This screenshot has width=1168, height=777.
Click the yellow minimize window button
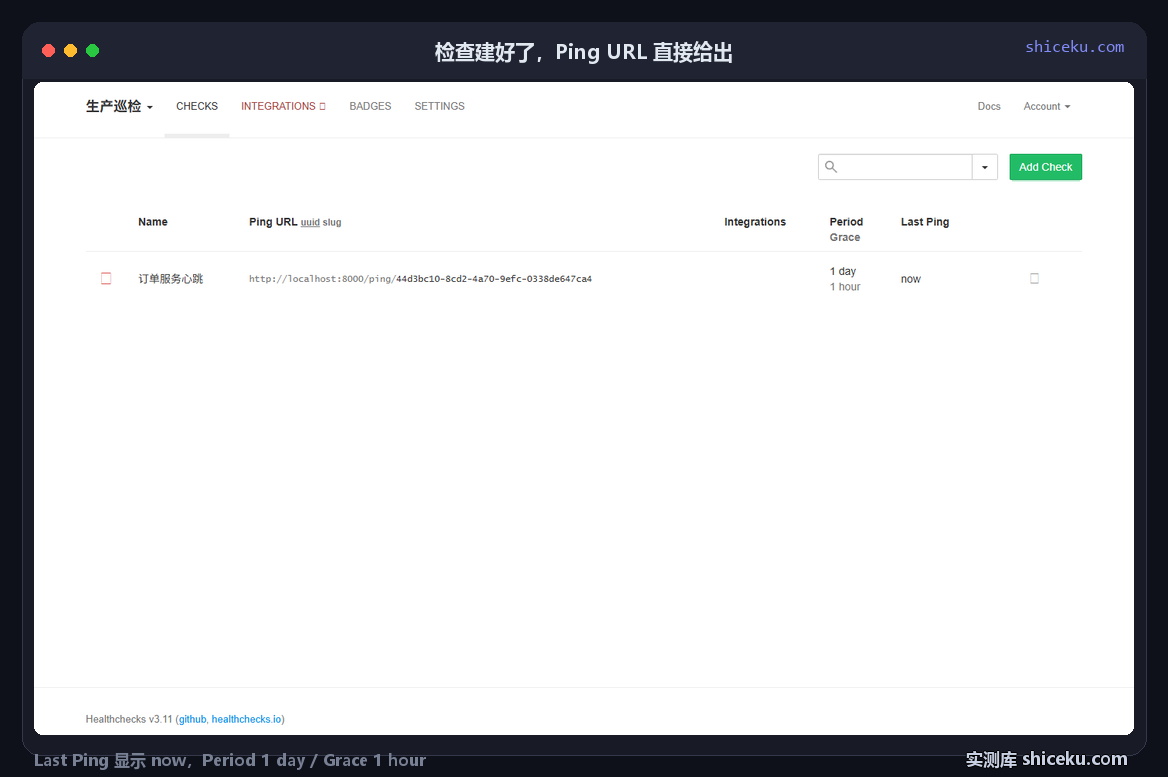tap(71, 51)
